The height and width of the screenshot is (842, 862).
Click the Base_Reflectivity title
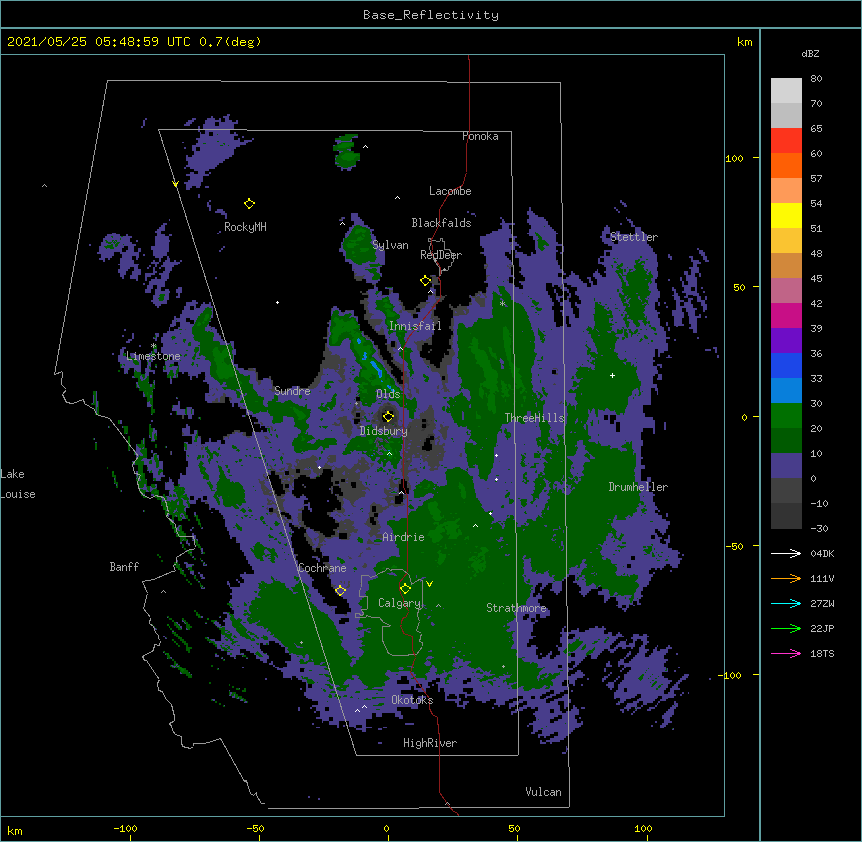pyautogui.click(x=431, y=15)
